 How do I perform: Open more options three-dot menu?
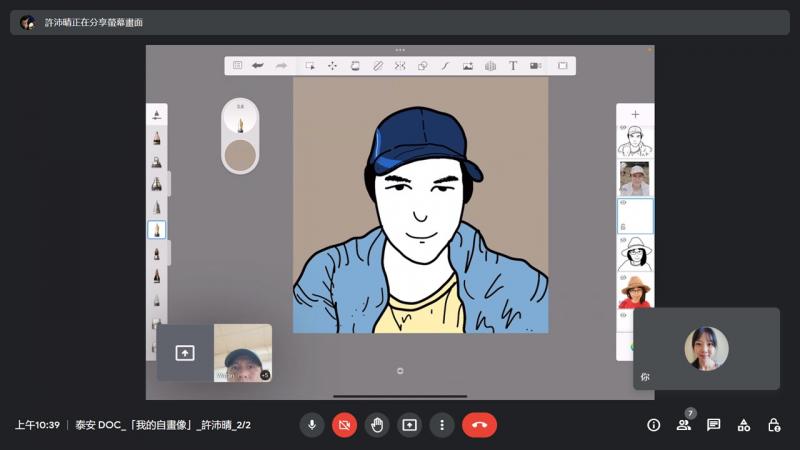[x=442, y=424]
